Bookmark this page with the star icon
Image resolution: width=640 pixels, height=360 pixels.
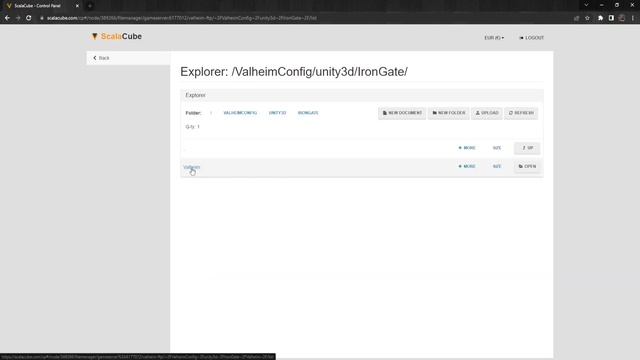coord(587,18)
